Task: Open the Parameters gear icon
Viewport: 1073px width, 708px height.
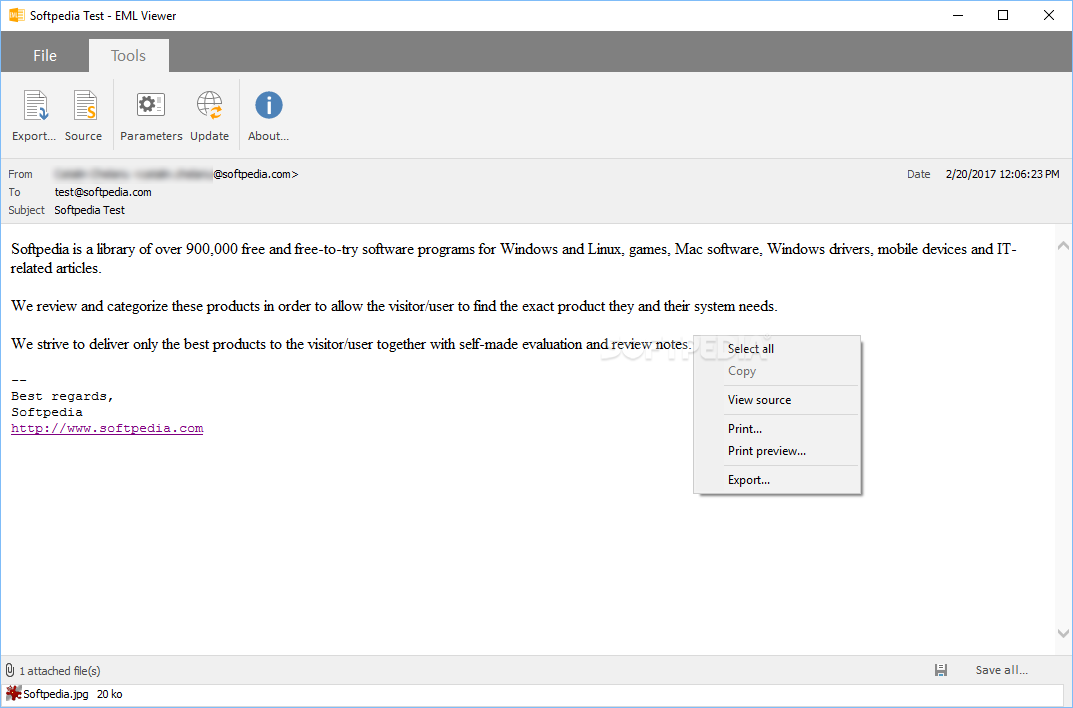Action: point(151,105)
